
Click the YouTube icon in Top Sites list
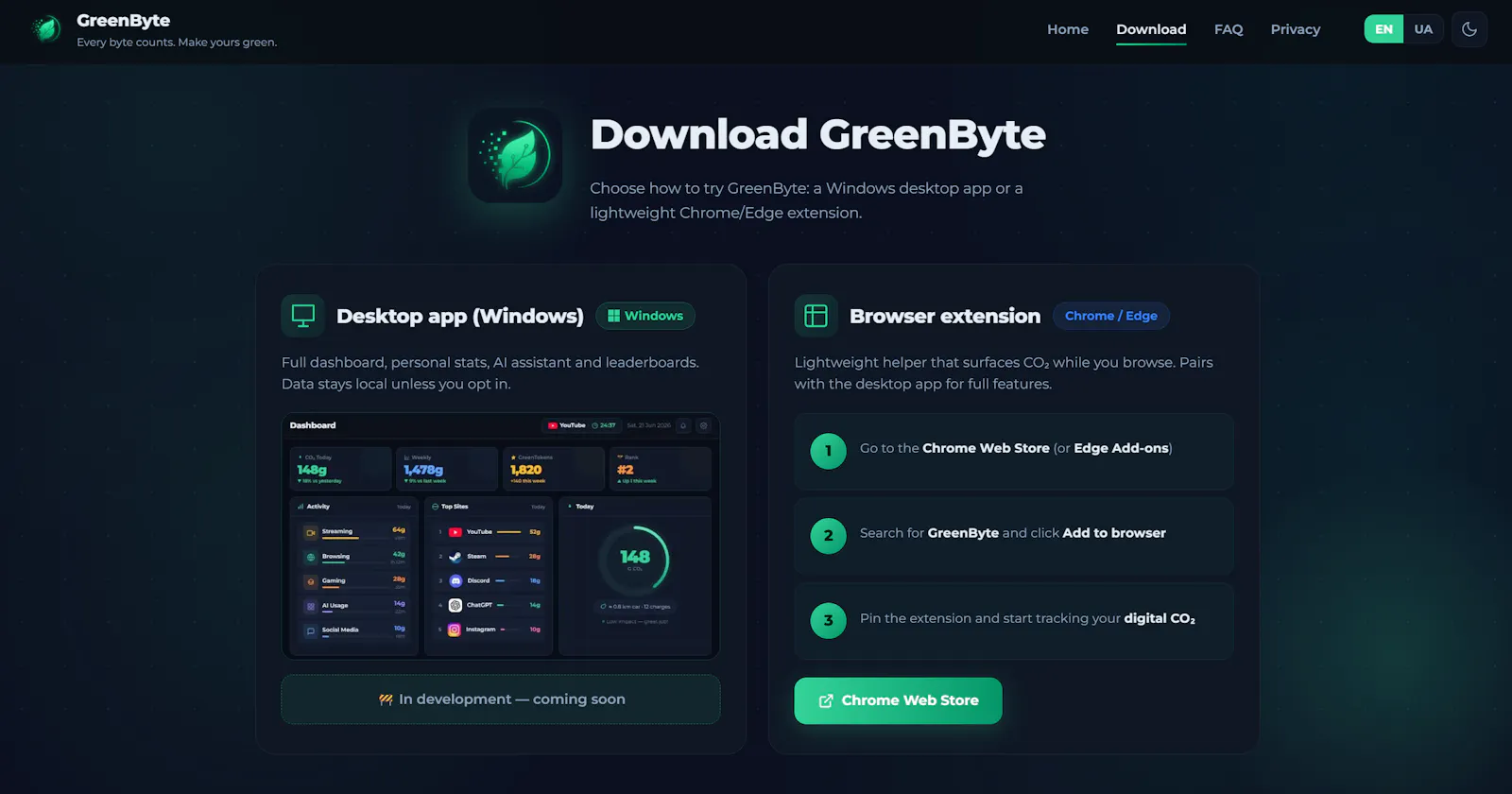(x=455, y=532)
